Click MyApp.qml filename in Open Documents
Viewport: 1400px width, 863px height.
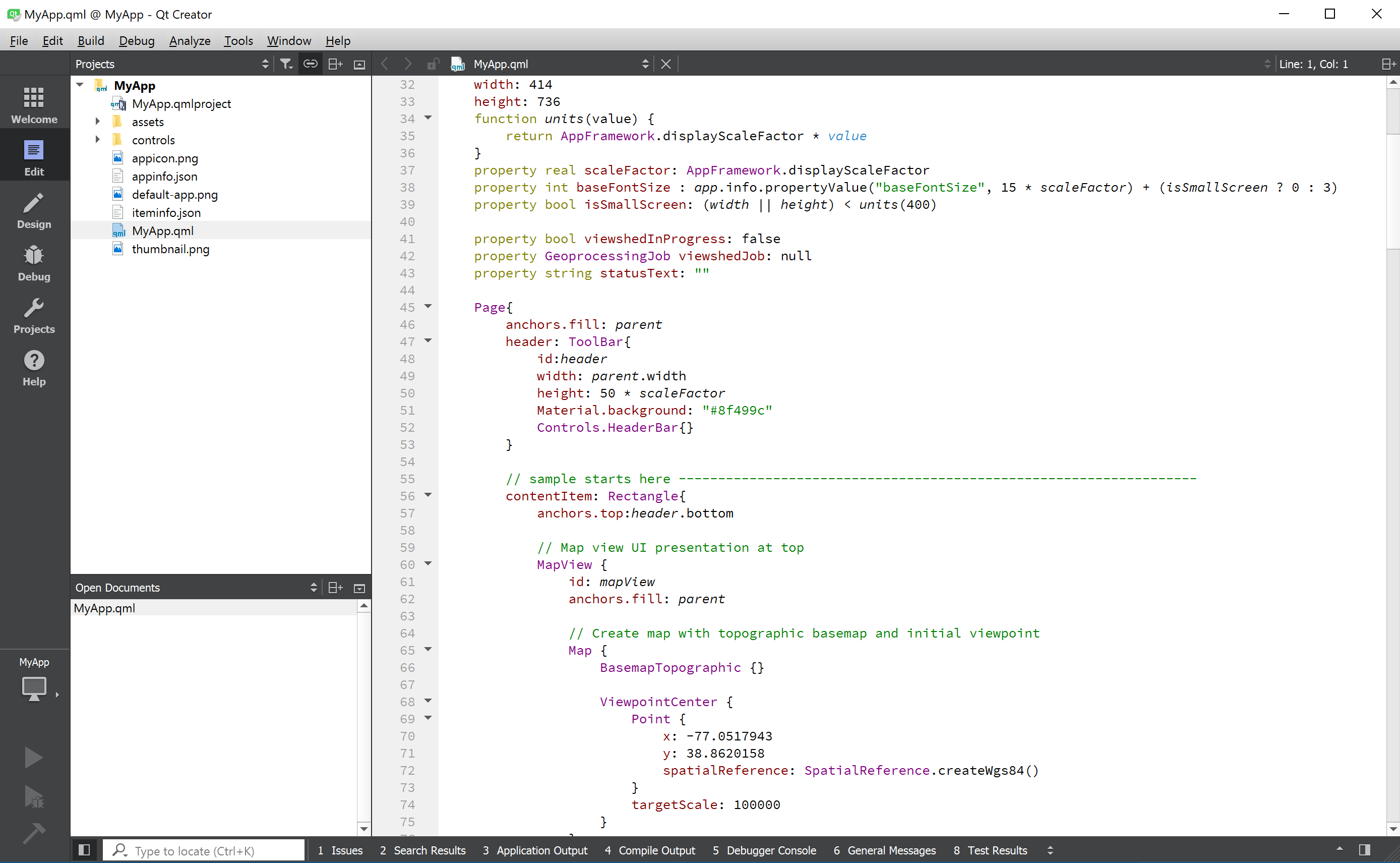(x=106, y=608)
